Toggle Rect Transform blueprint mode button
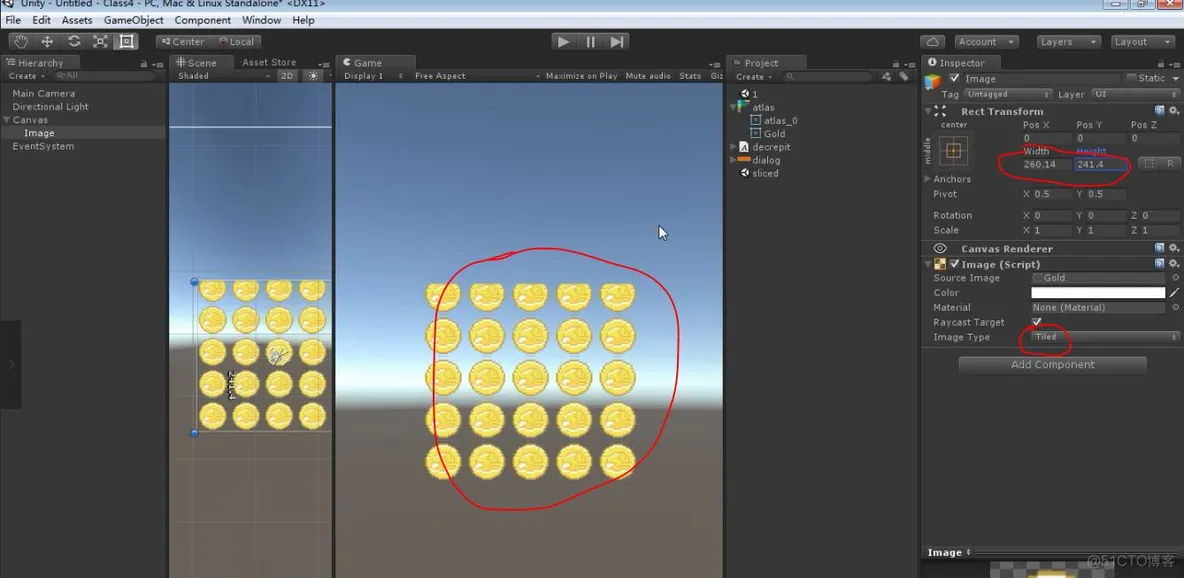 coord(1149,163)
